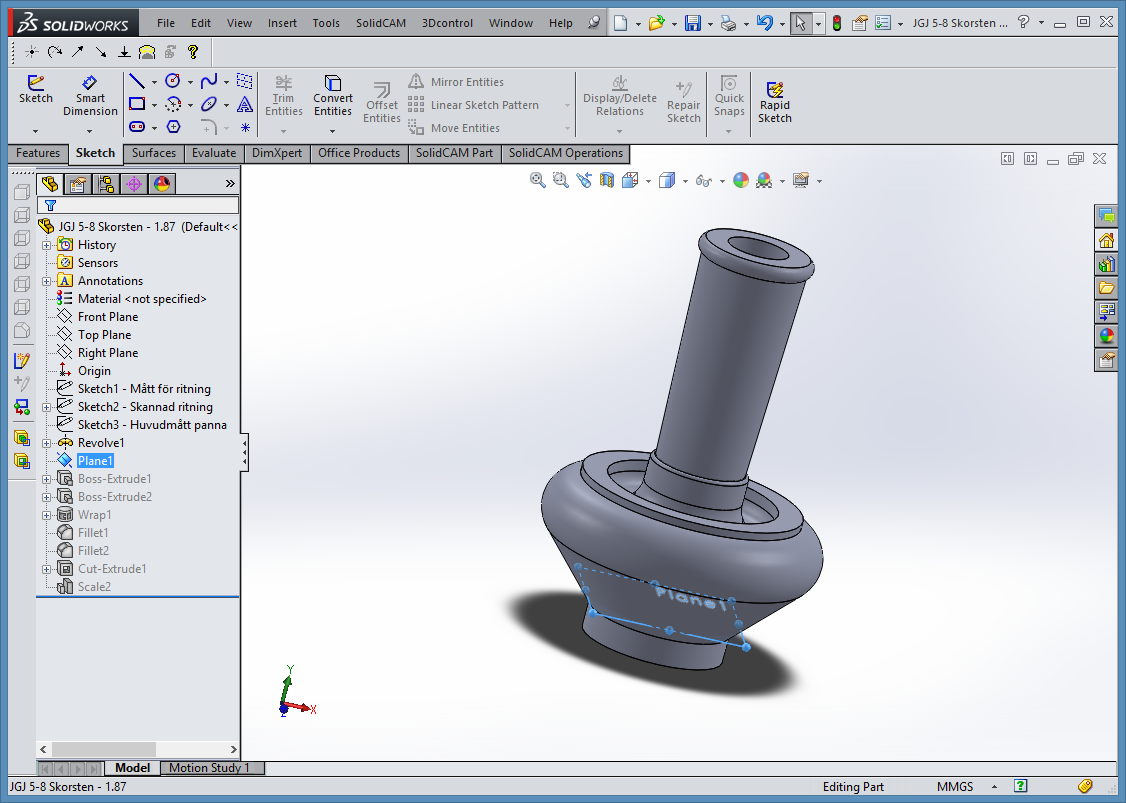Viewport: 1126px width, 803px height.
Task: Select the Fillet1 feature in tree
Action: [x=93, y=533]
